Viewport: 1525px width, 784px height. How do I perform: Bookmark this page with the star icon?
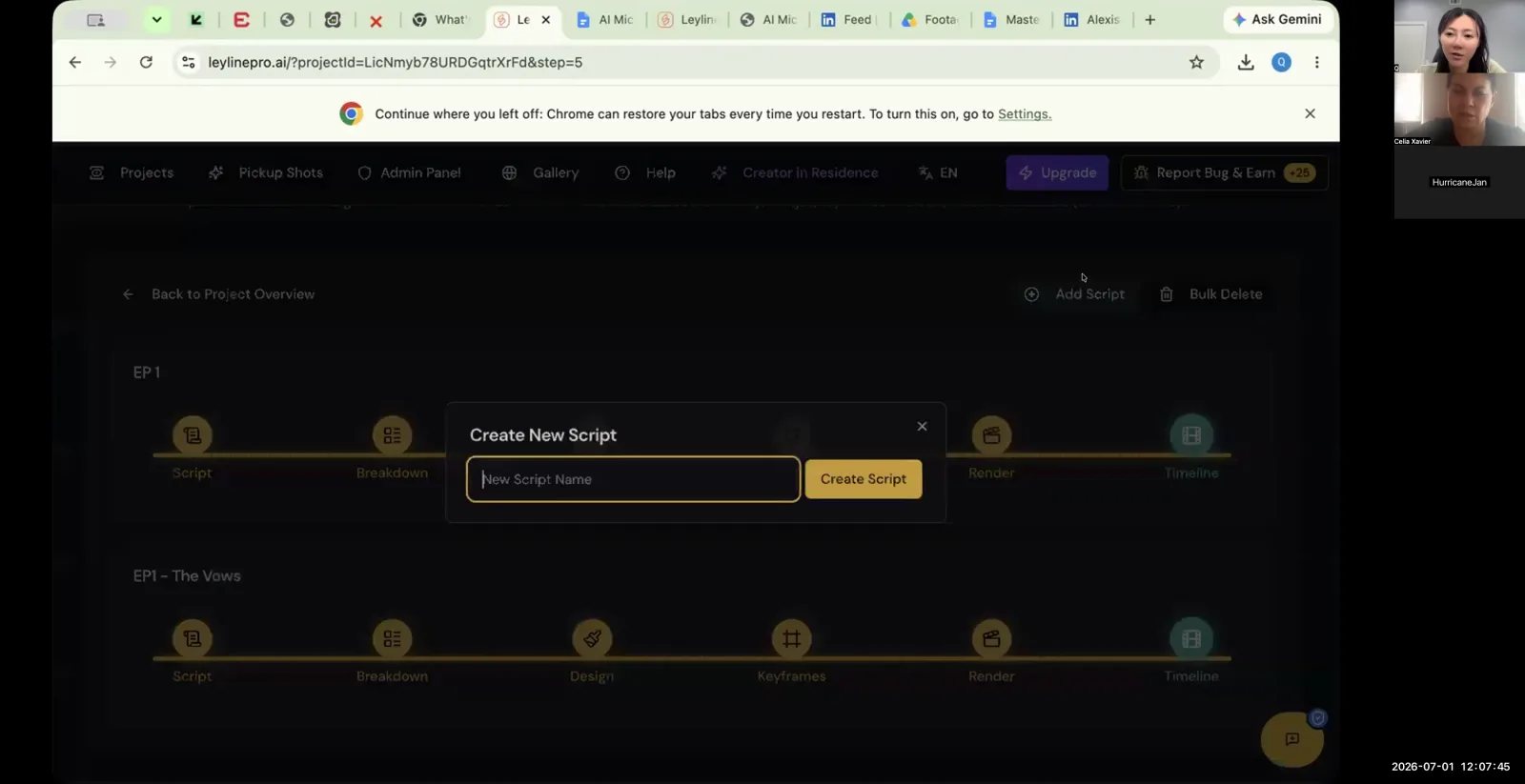coord(1196,62)
